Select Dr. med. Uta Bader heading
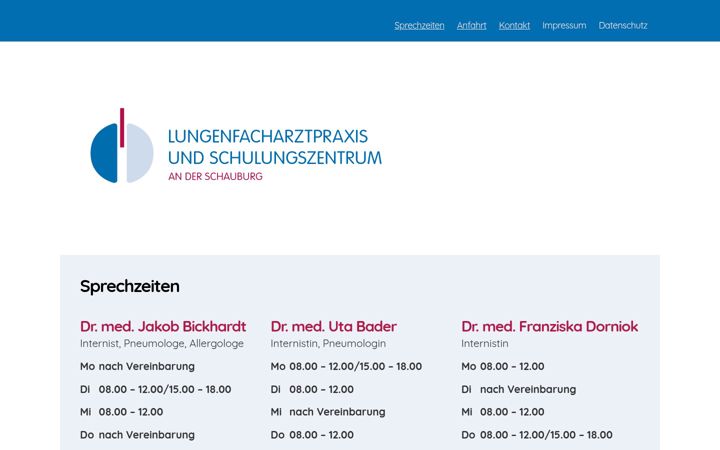 pos(333,326)
